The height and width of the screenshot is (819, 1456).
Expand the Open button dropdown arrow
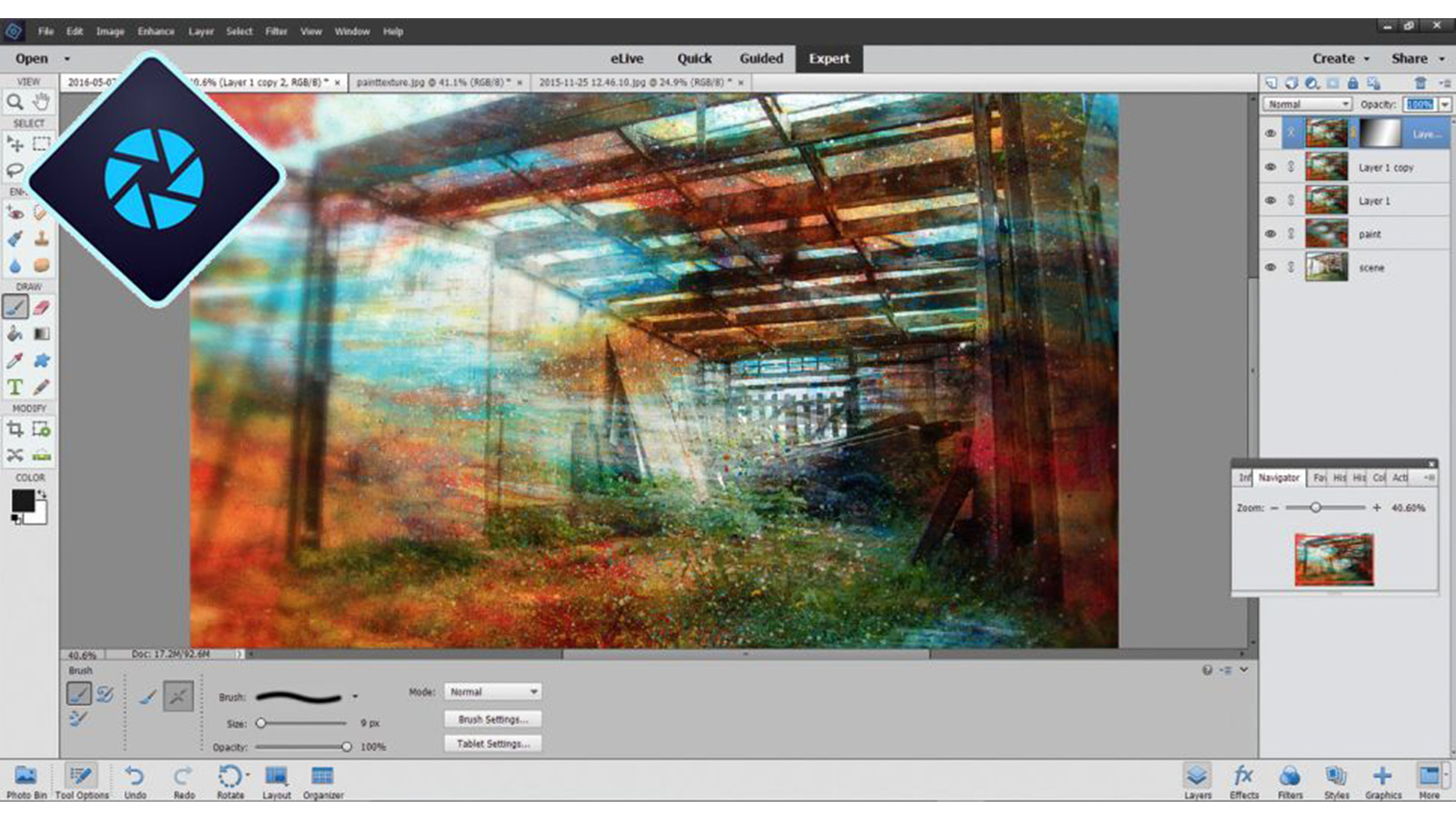66,59
